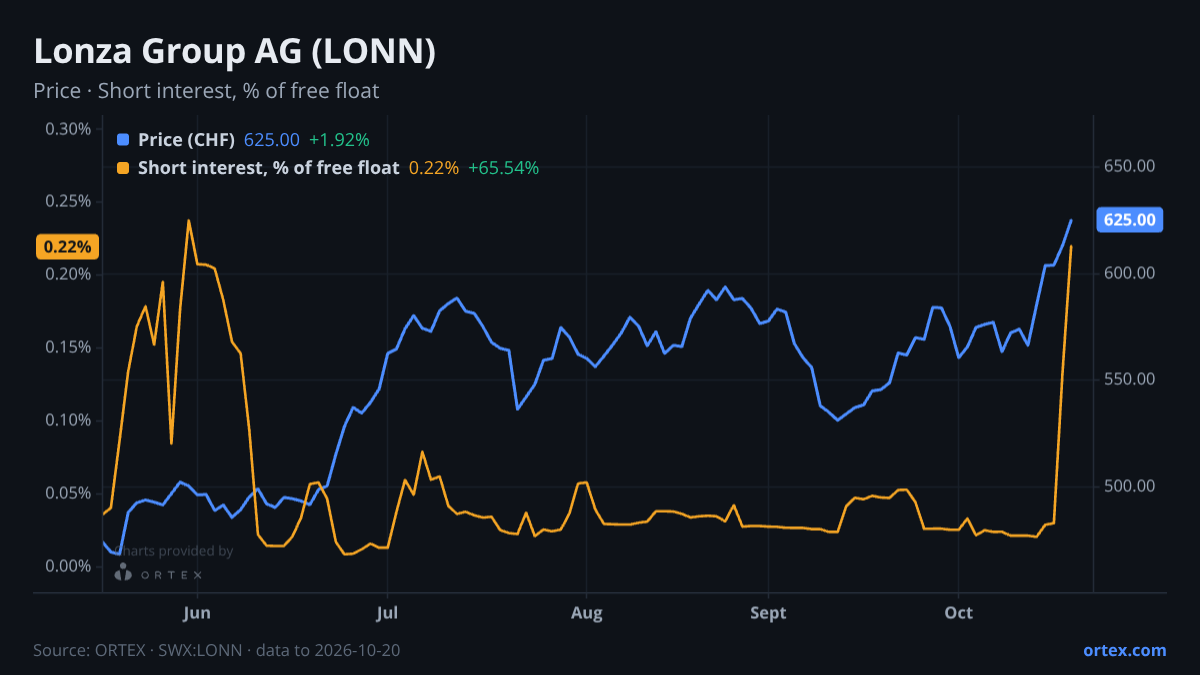Image resolution: width=1200 pixels, height=675 pixels.
Task: Click the orange 0.22% axis badge
Action: tap(67, 246)
